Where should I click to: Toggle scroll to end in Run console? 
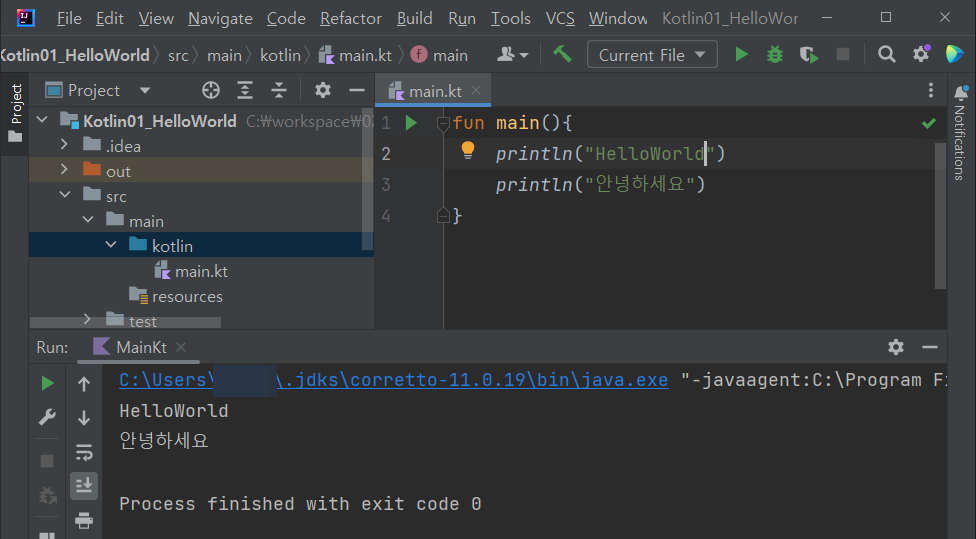click(x=84, y=485)
